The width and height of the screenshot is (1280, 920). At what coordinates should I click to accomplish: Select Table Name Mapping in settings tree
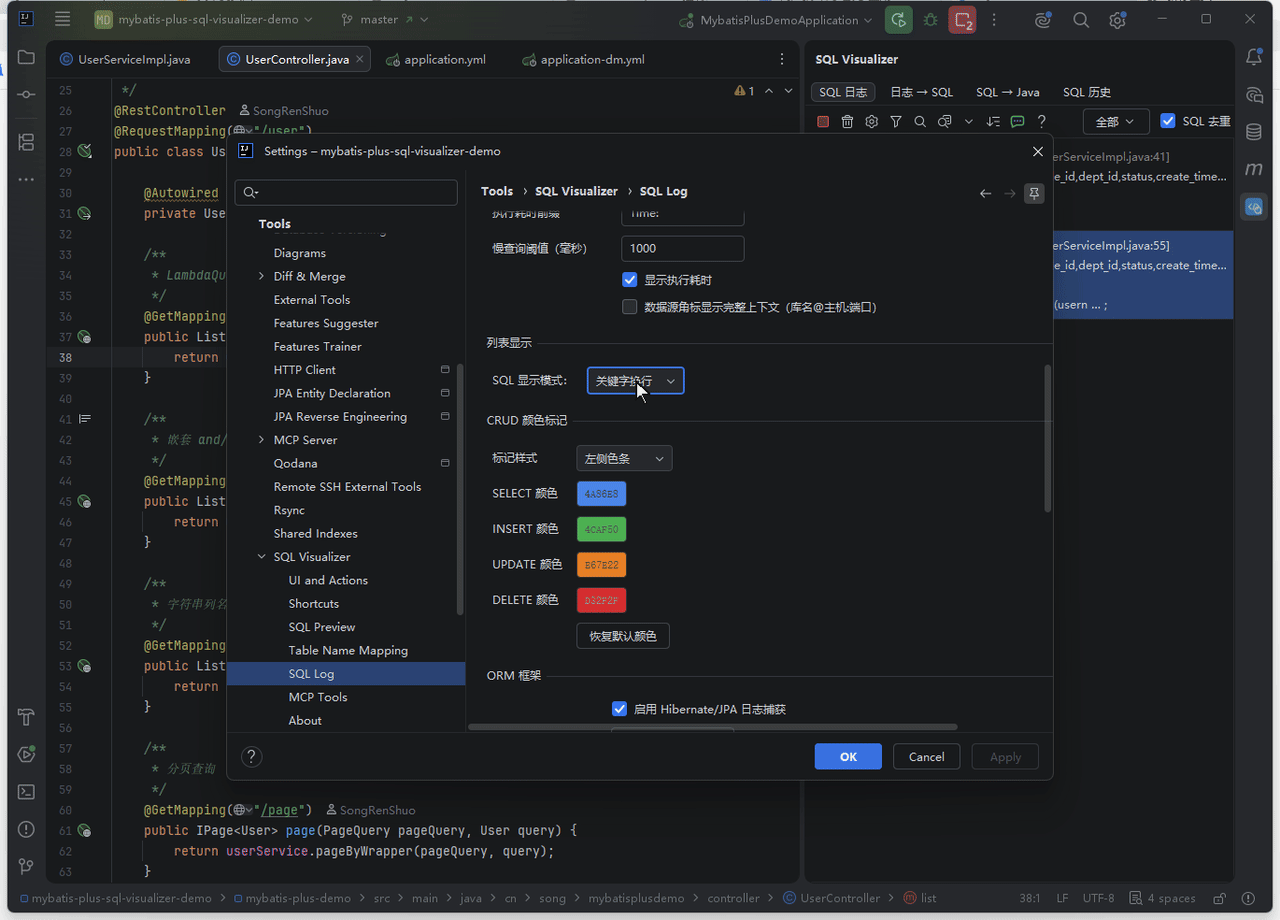point(348,650)
